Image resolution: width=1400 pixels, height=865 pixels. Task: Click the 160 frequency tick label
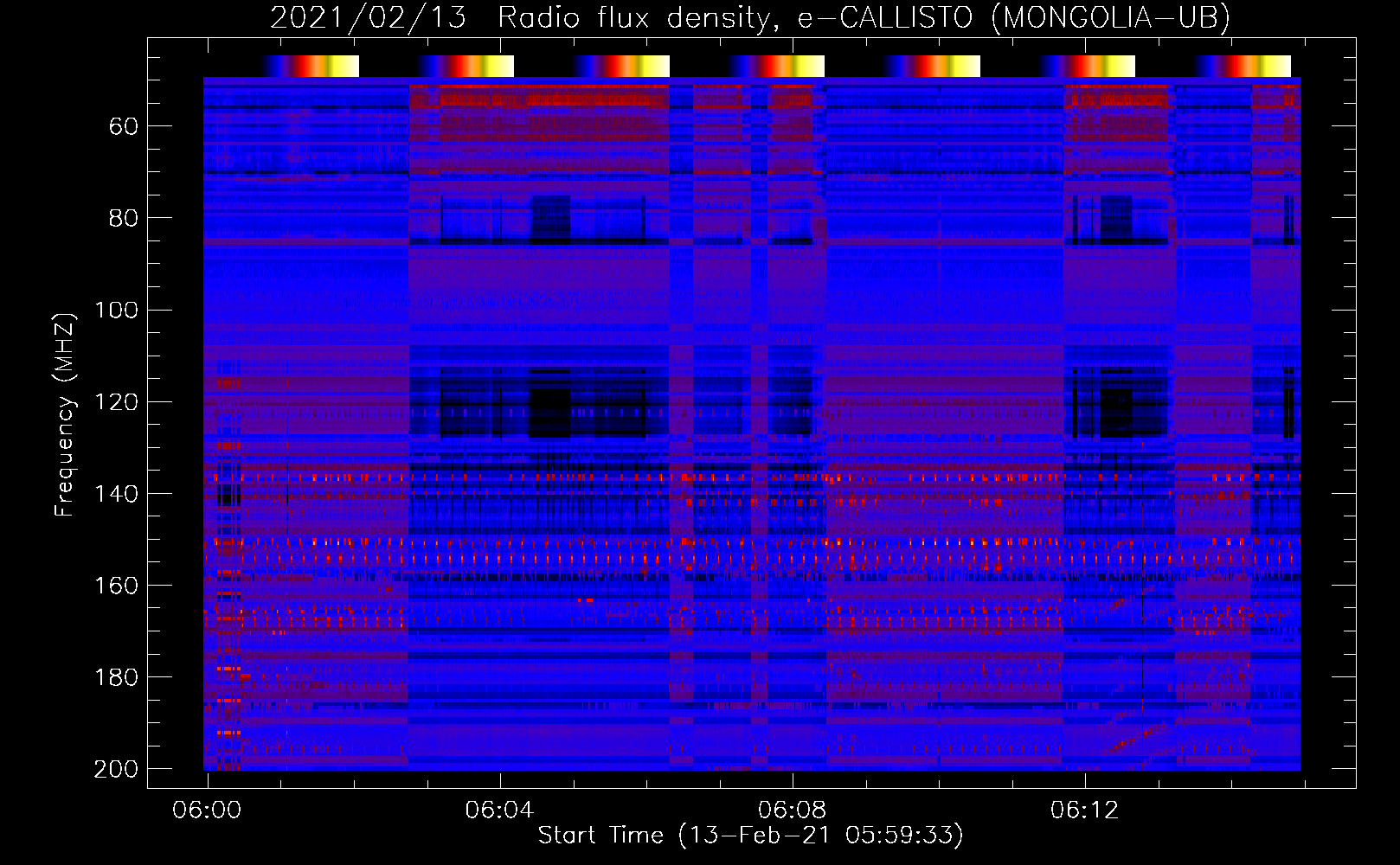point(116,585)
